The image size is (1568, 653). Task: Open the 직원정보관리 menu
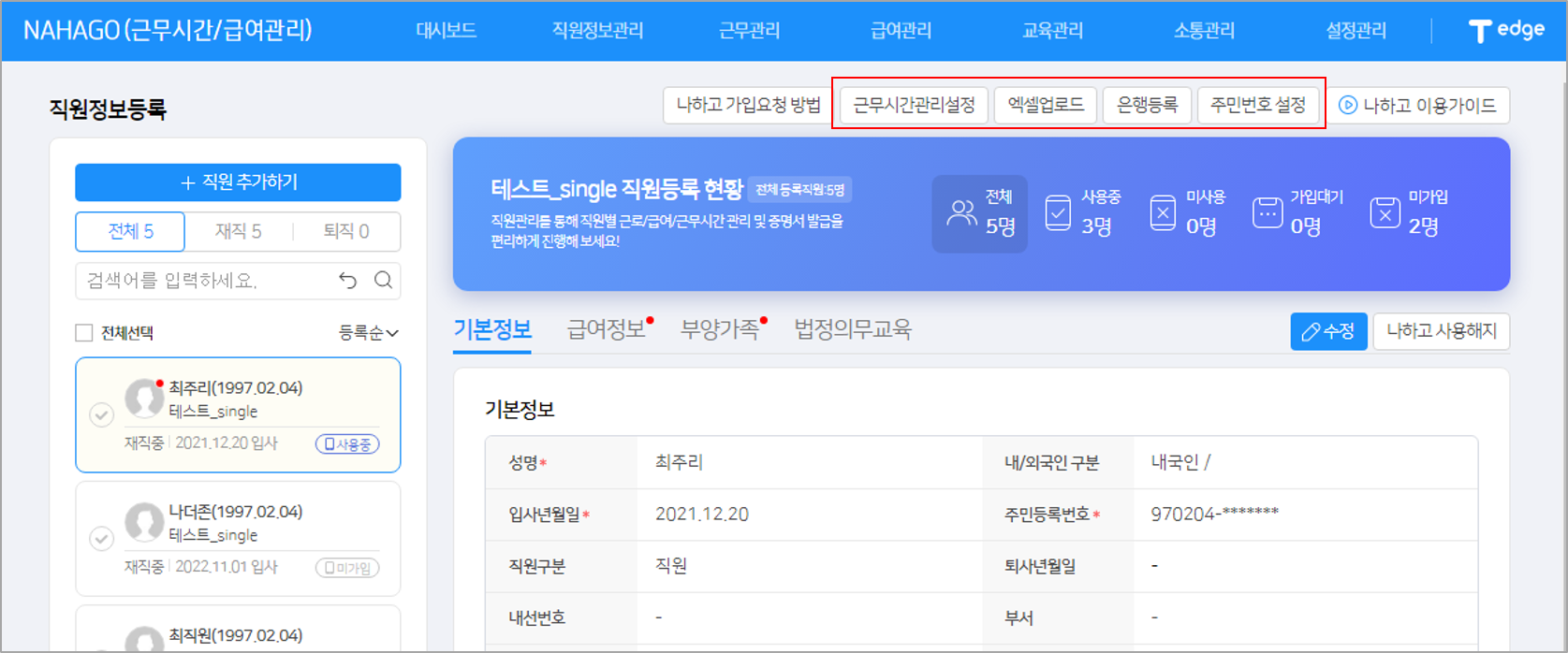pyautogui.click(x=597, y=31)
